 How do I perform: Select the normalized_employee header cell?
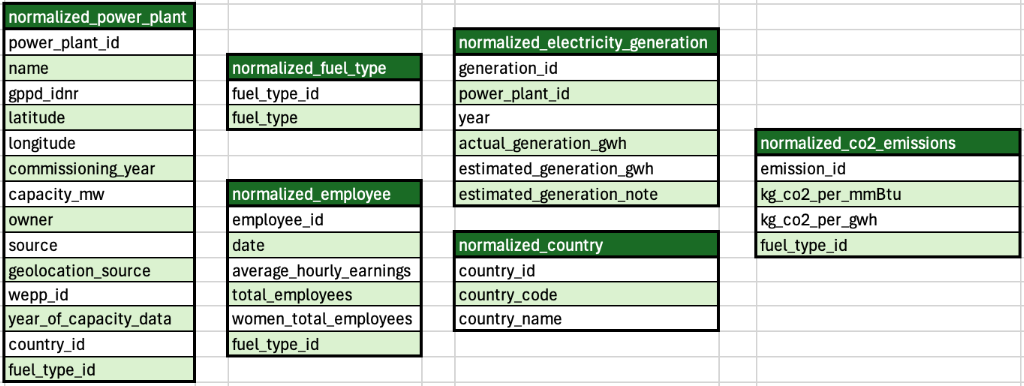point(325,194)
